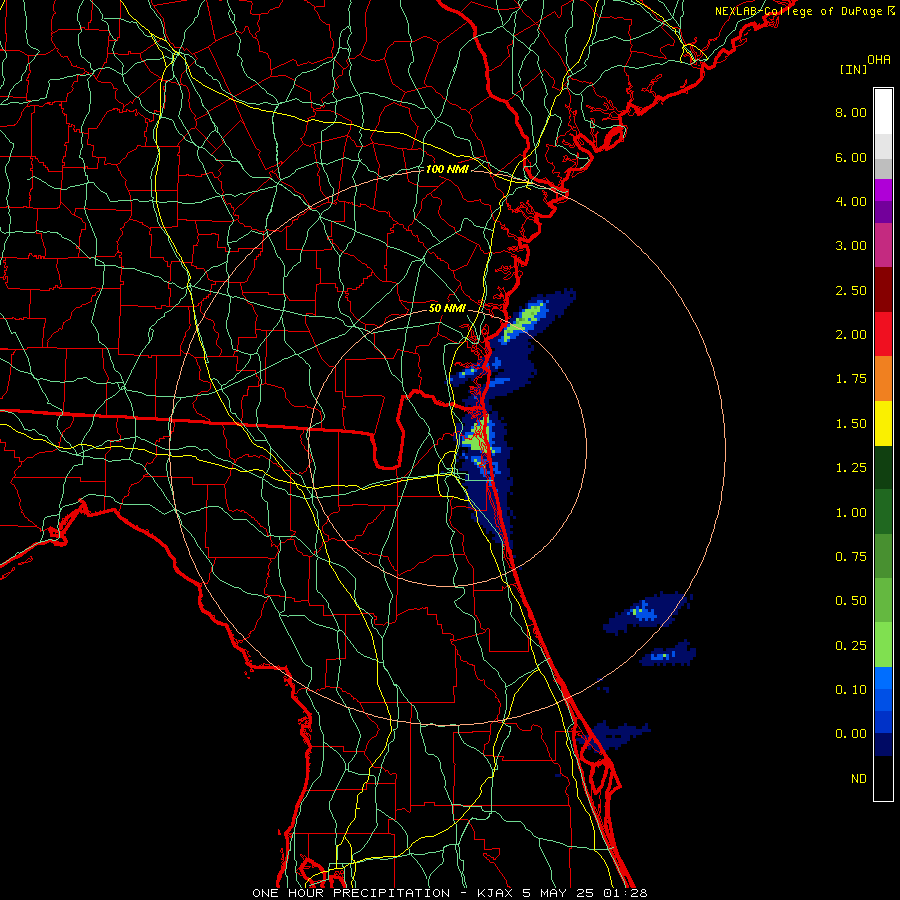Pick the lime green legend swatch near 0.25

point(883,645)
